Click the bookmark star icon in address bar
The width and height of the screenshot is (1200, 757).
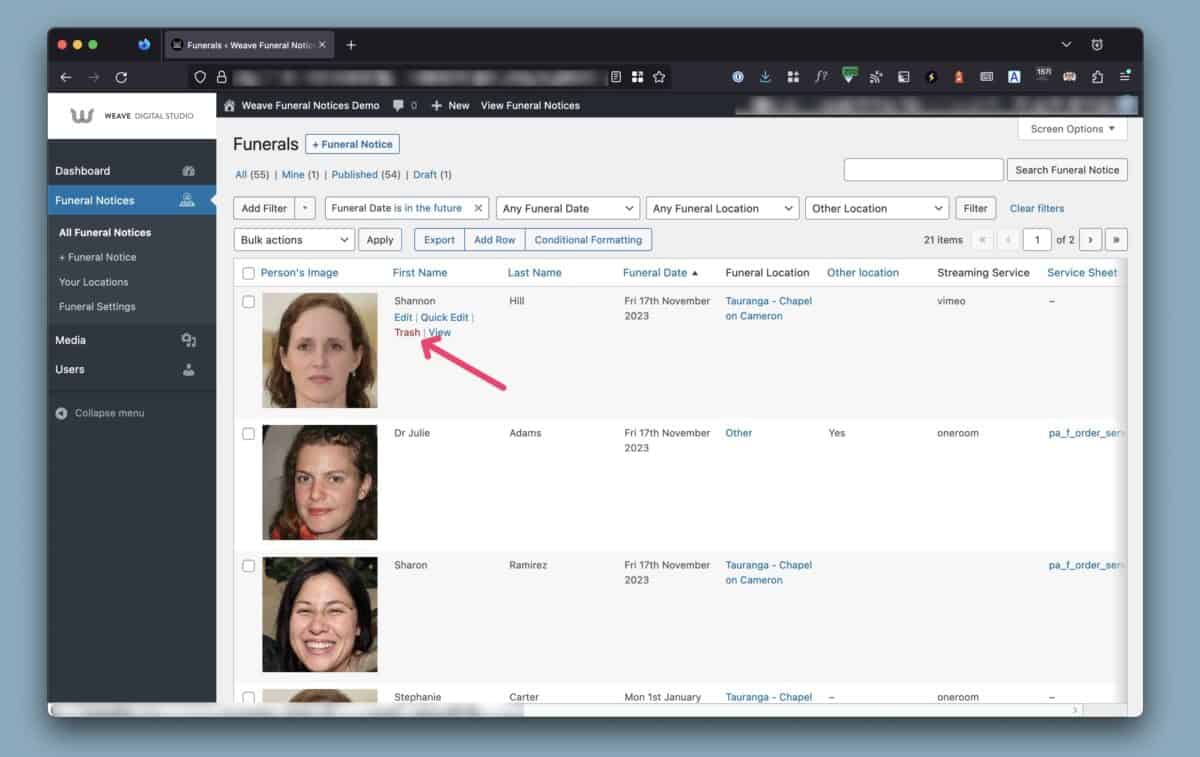pyautogui.click(x=659, y=77)
